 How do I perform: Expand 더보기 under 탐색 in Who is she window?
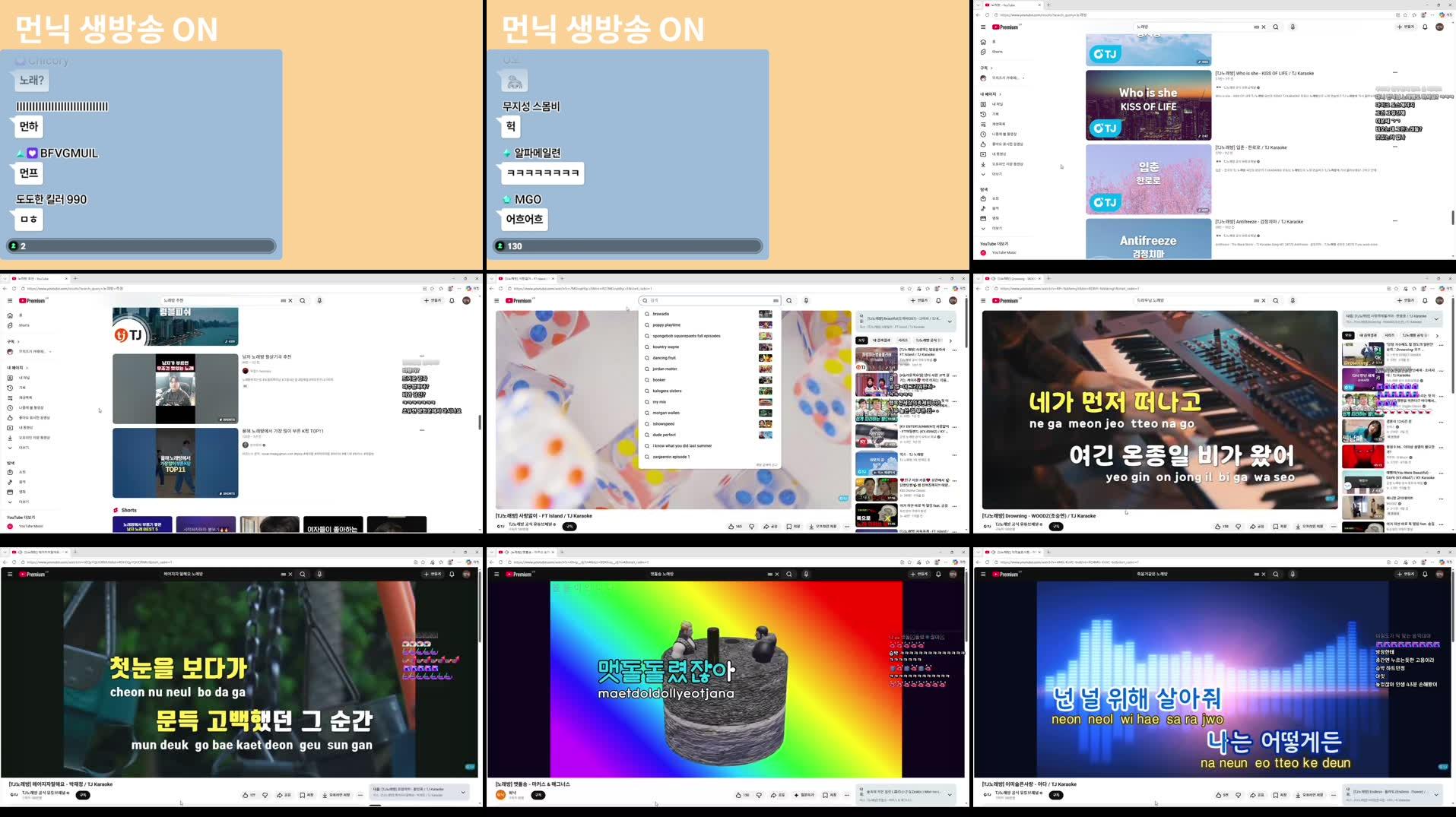coord(992,228)
